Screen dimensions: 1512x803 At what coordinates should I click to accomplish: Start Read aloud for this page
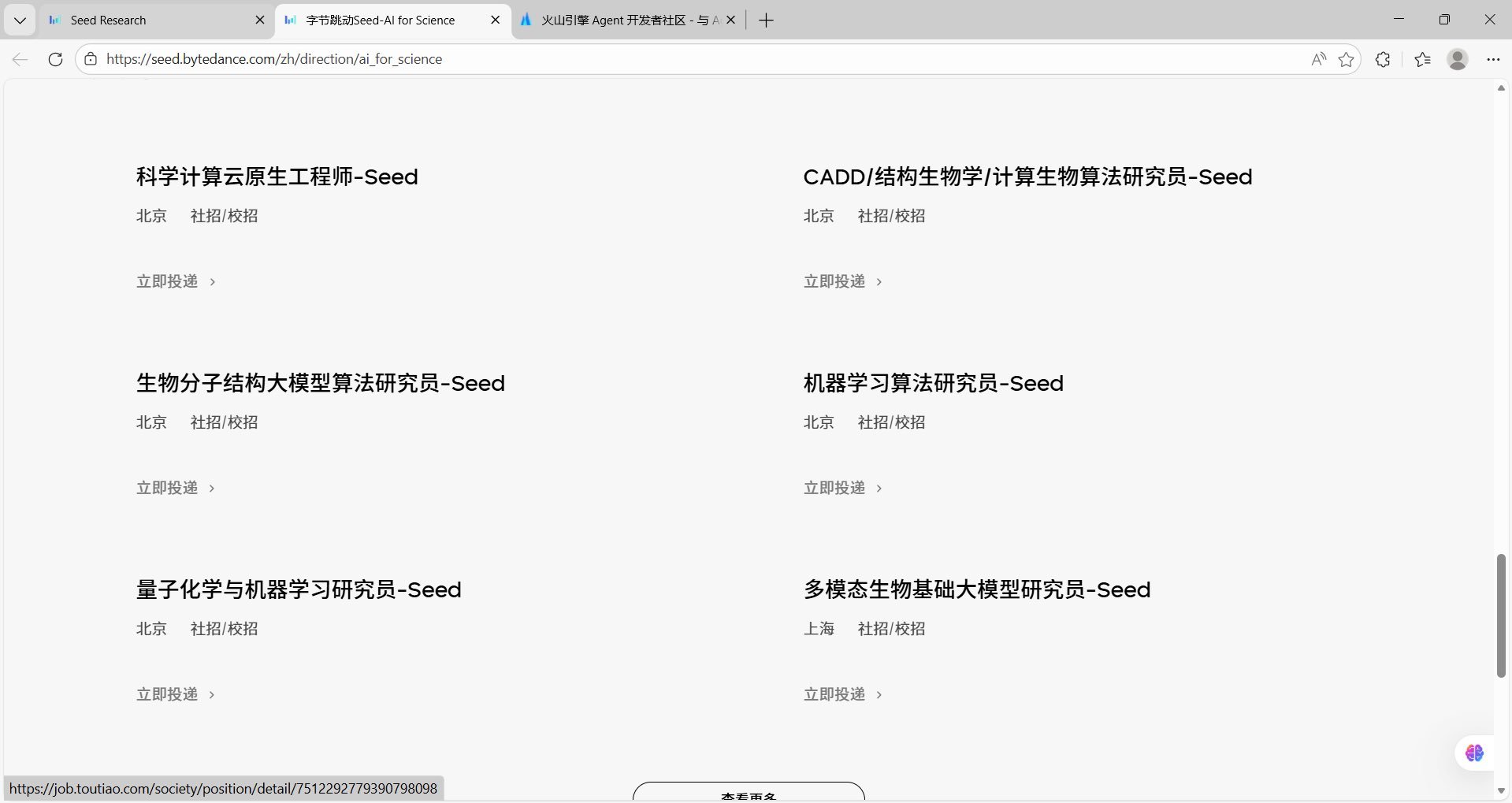[x=1318, y=59]
